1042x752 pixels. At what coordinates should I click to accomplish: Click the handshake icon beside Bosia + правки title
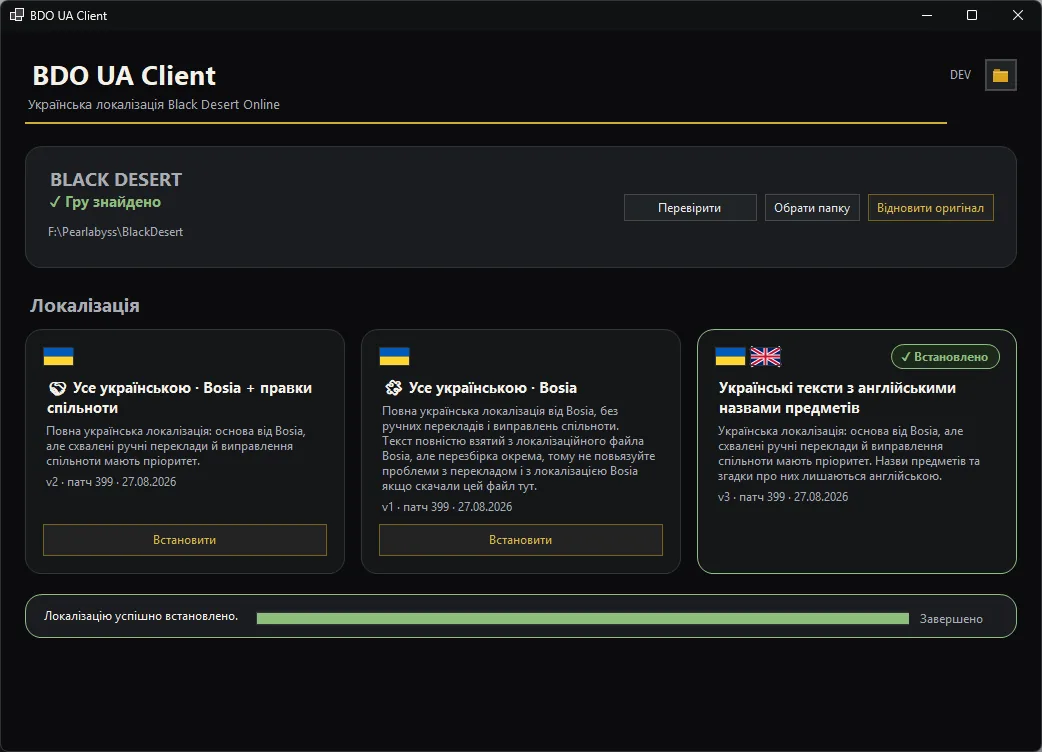[58, 388]
